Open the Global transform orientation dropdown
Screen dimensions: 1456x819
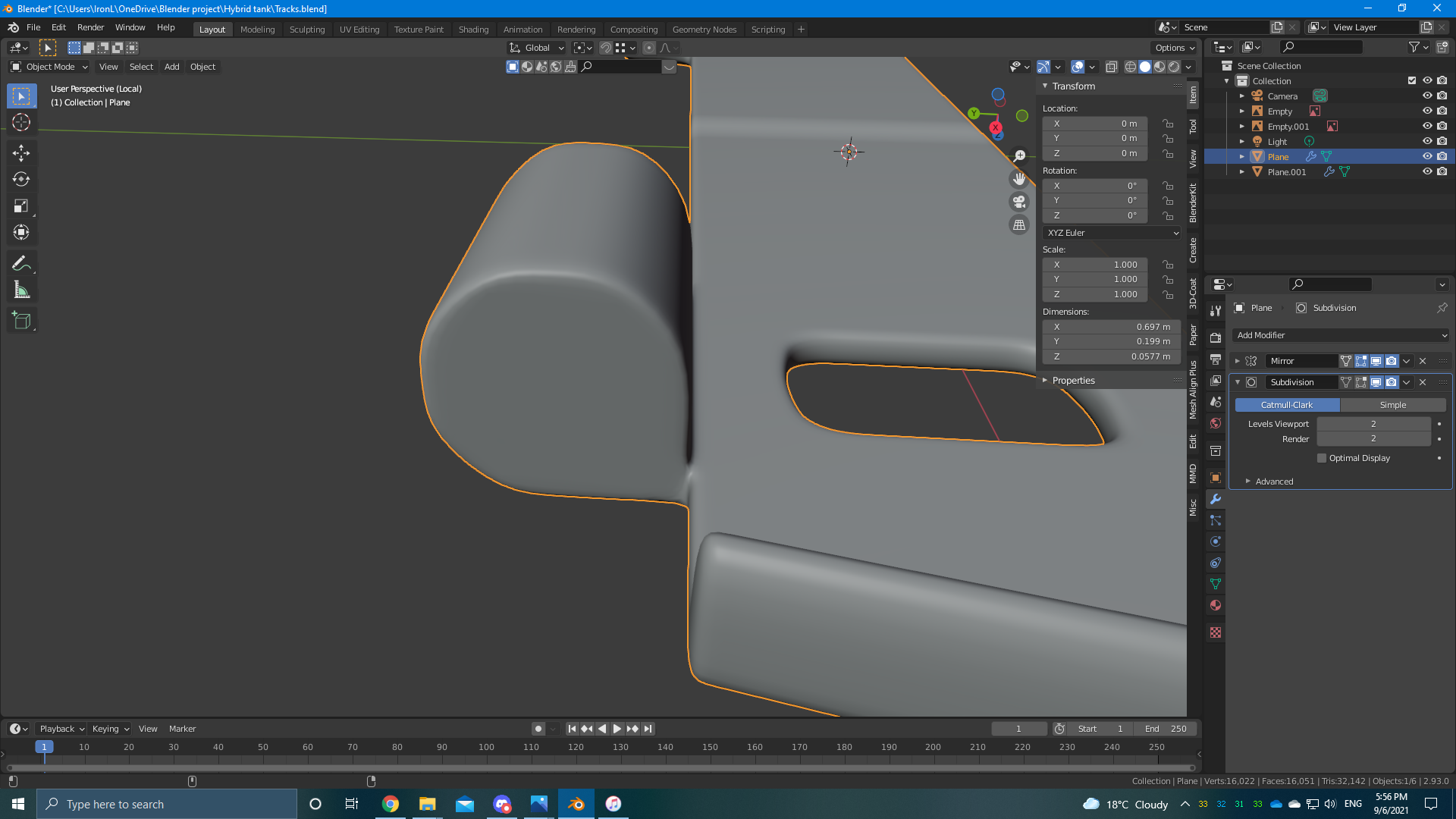pos(536,48)
